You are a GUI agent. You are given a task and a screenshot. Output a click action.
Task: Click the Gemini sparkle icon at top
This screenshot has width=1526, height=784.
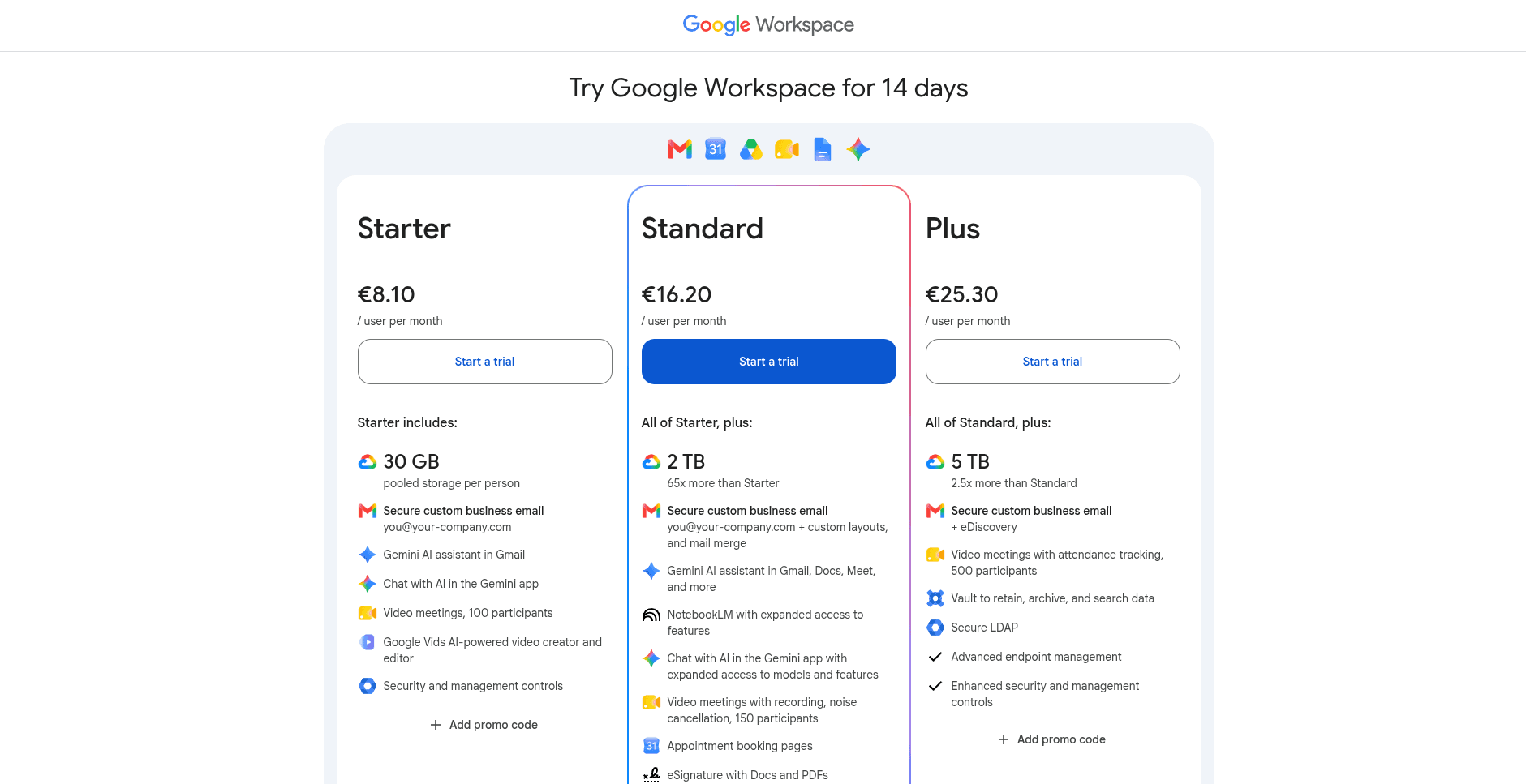[858, 149]
